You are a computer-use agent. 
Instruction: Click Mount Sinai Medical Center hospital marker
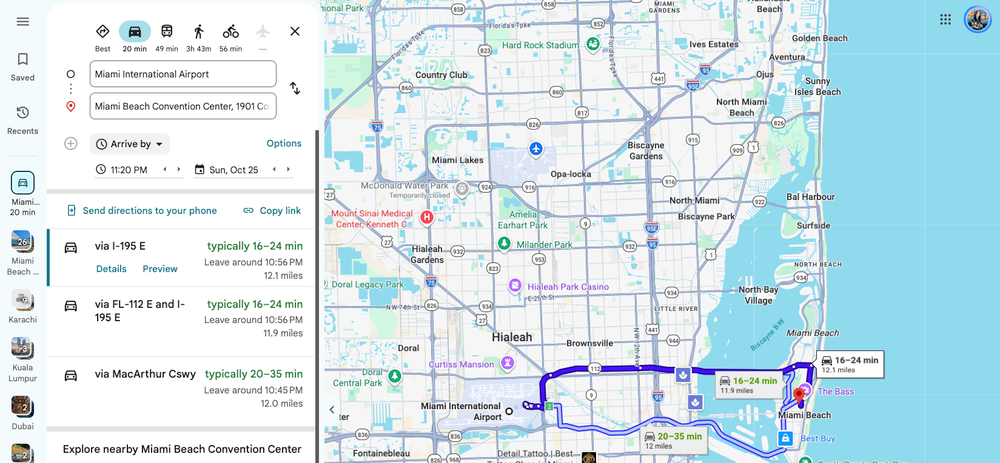click(x=427, y=218)
